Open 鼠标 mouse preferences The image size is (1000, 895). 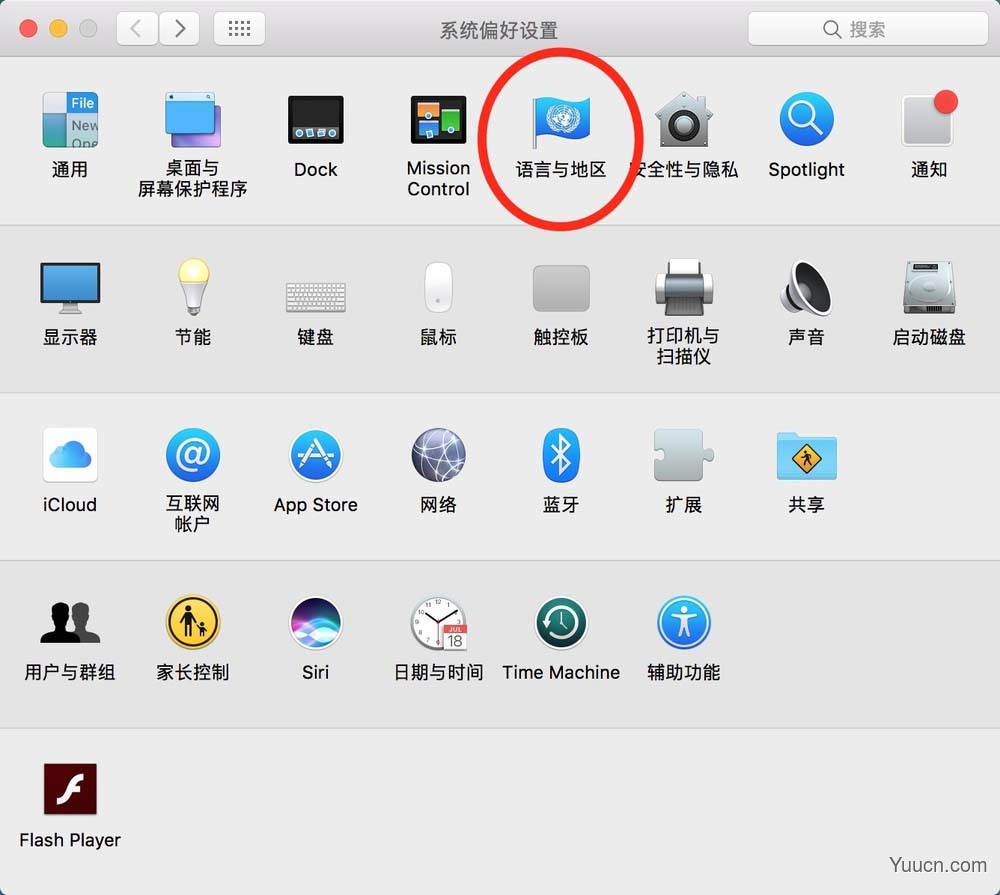click(x=438, y=288)
